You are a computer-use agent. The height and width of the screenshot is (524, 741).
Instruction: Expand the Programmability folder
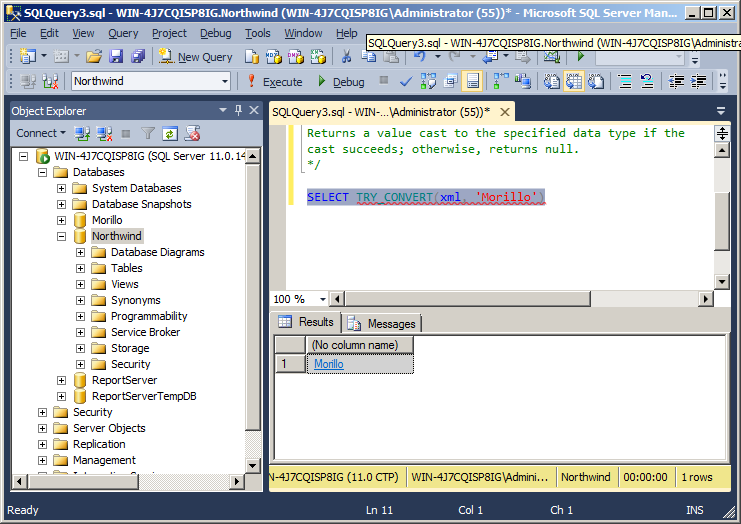[x=80, y=316]
